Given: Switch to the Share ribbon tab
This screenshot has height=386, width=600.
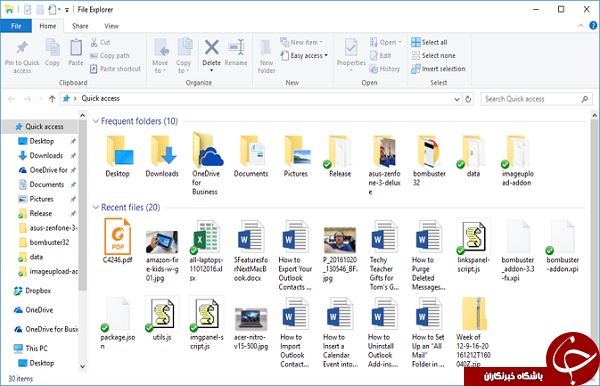Looking at the screenshot, I should coord(80,26).
